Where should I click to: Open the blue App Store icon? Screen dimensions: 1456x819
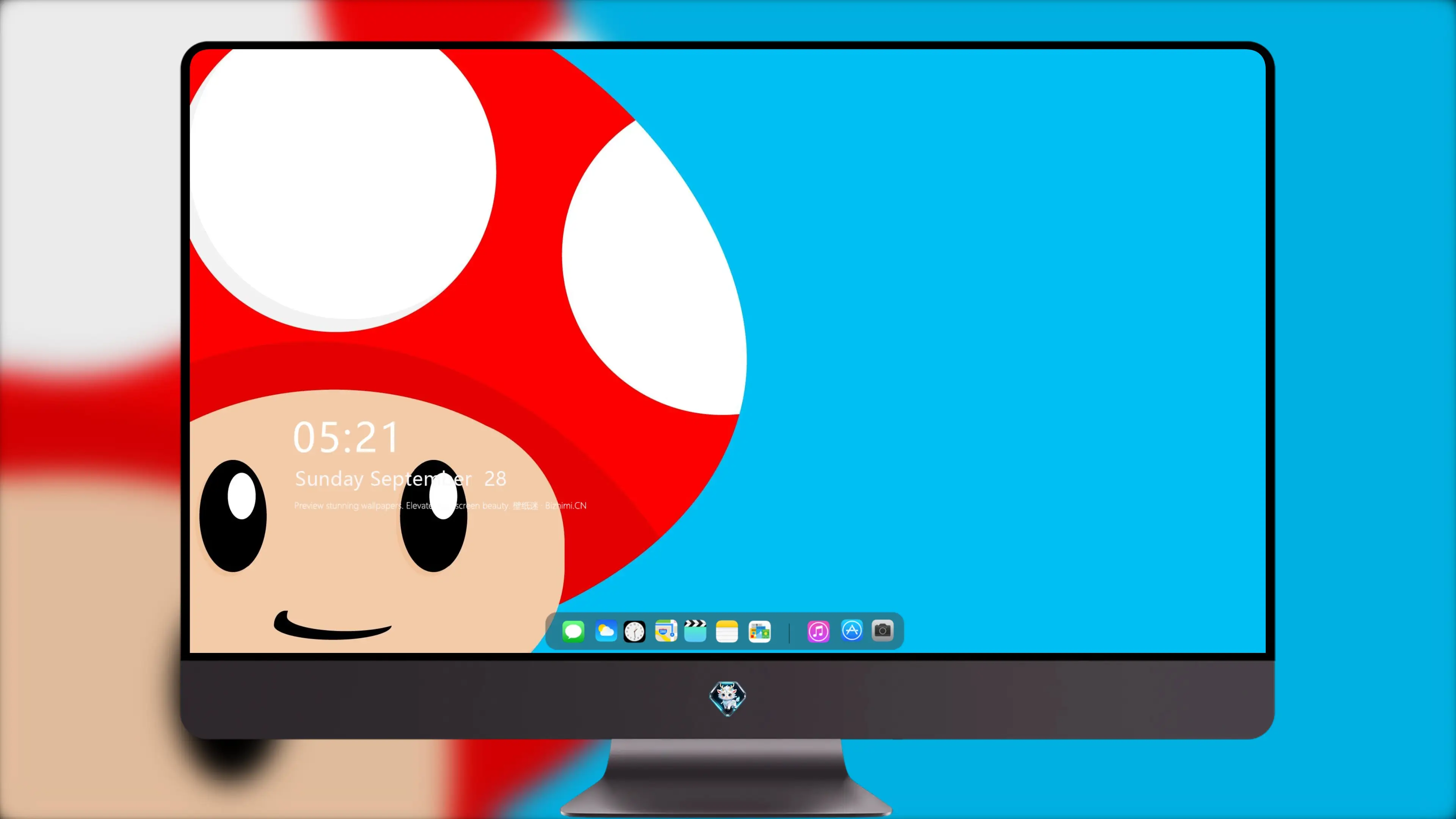[852, 630]
